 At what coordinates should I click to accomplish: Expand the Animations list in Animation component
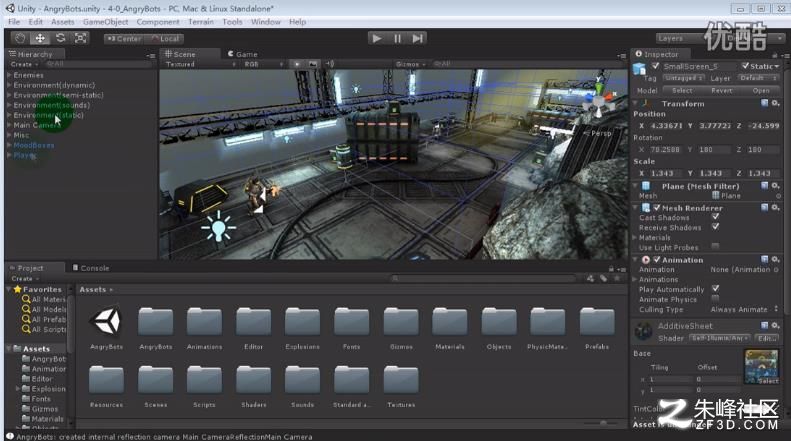coord(635,279)
